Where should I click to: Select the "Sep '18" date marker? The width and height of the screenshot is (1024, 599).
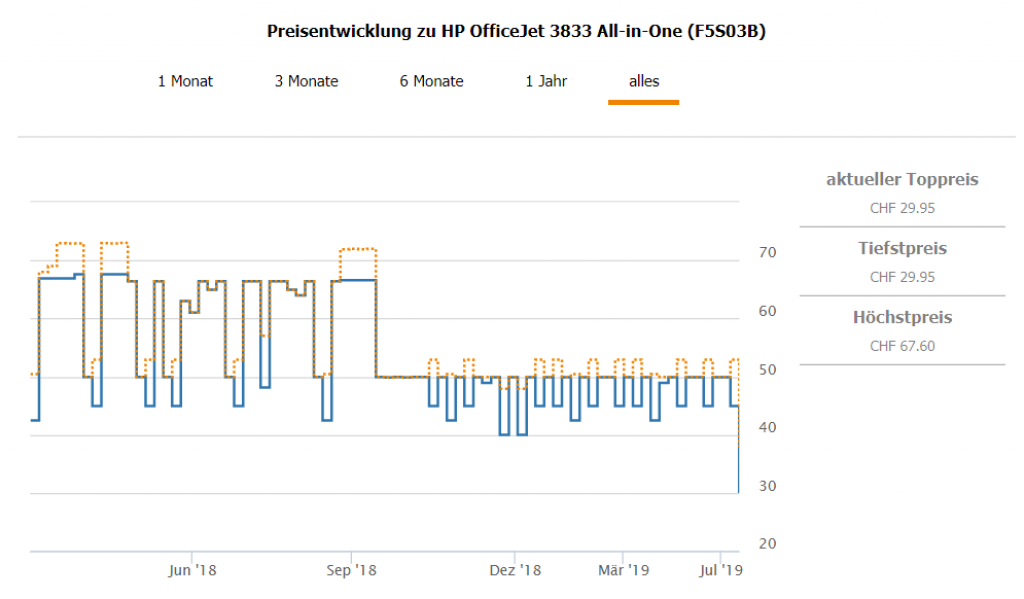tap(352, 570)
